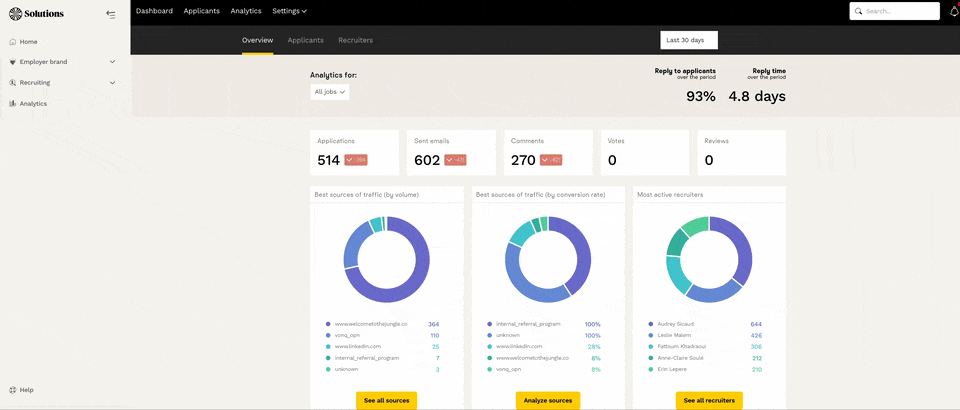Click the Audrey Sicaut legend color dot

click(650, 324)
